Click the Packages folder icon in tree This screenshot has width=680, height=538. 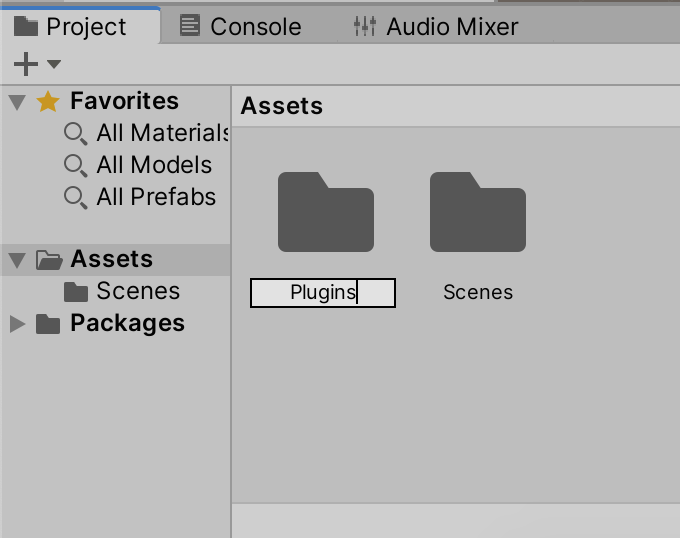pos(48,324)
